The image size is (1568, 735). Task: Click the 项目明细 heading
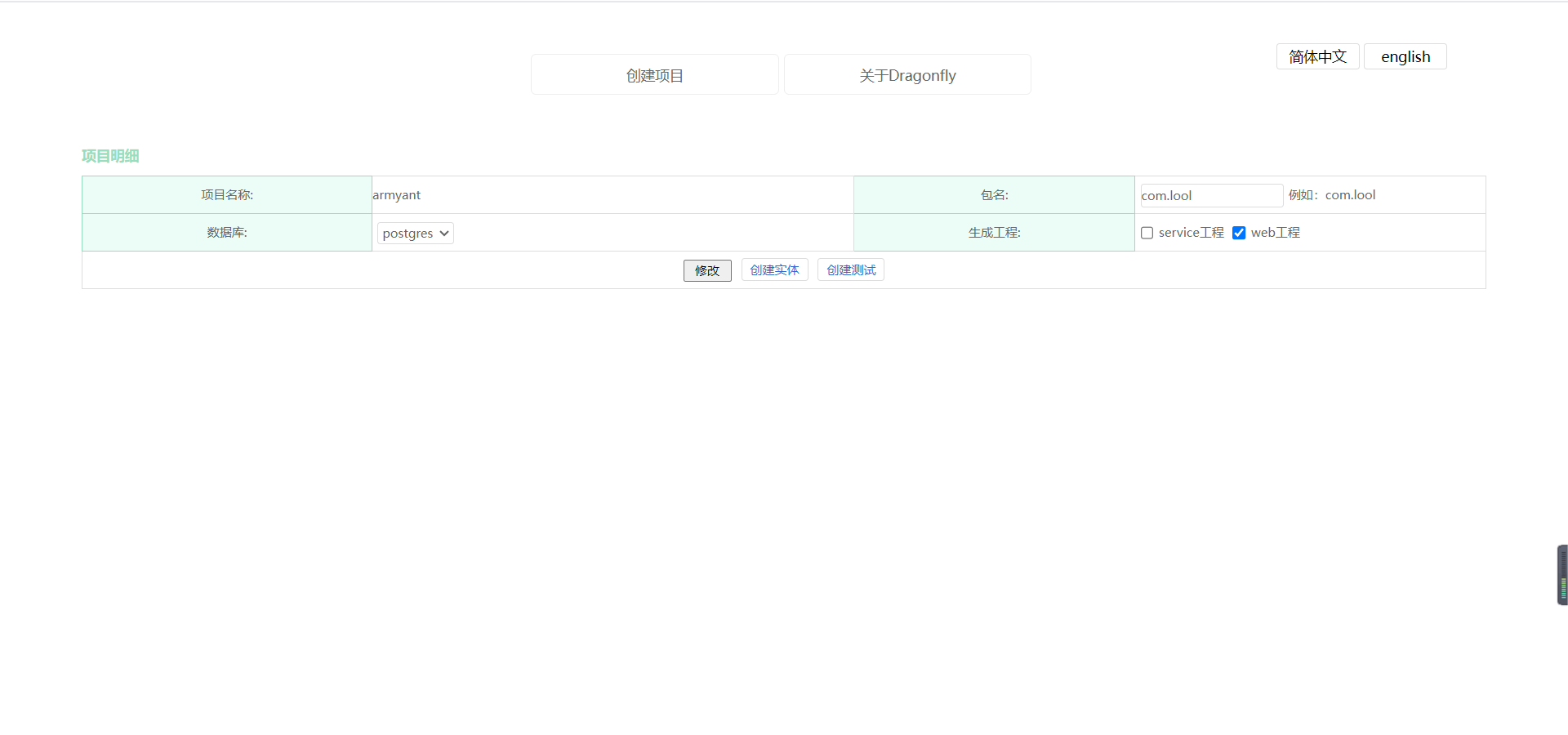pos(110,156)
